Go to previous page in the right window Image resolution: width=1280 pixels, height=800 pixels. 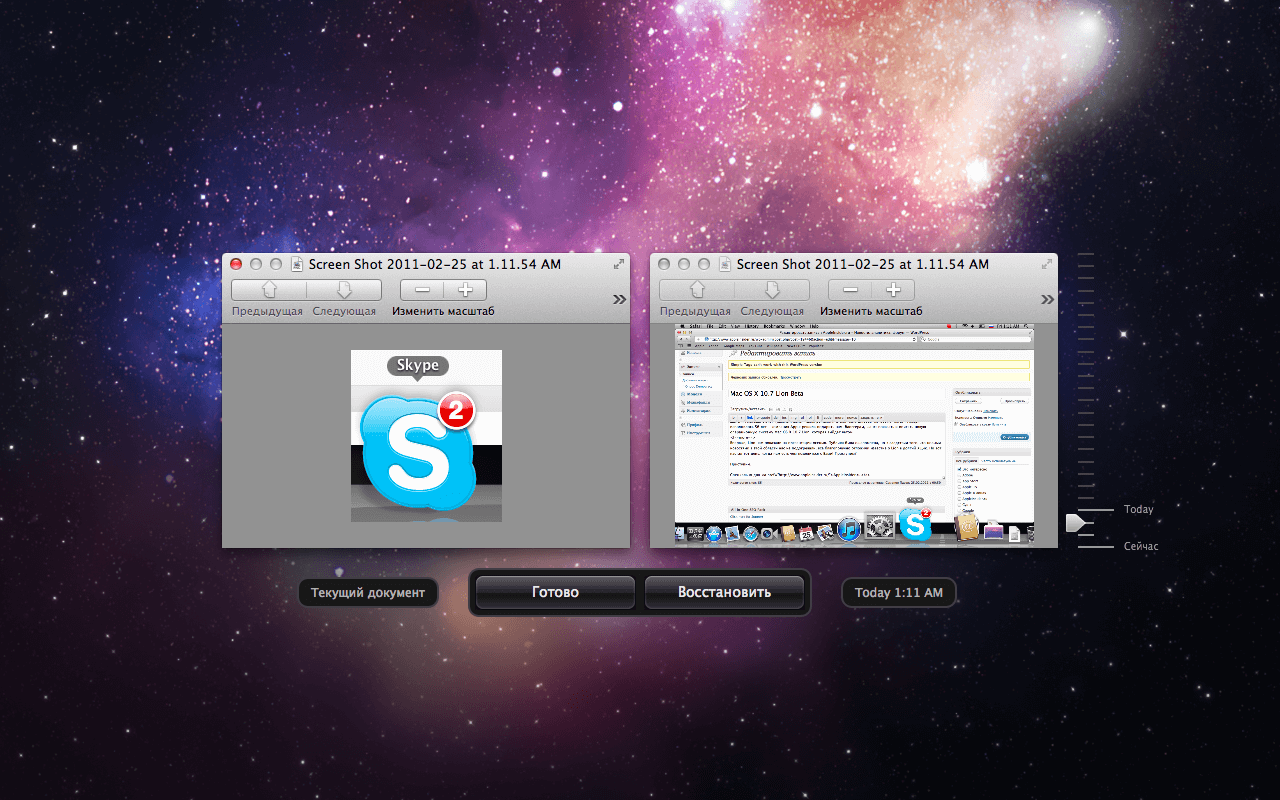click(x=697, y=290)
